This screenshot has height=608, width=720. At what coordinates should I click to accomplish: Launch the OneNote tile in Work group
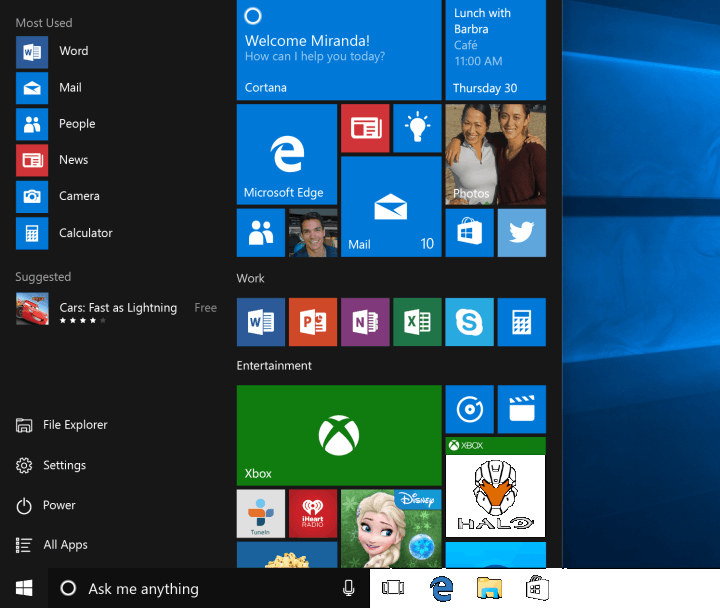(x=366, y=322)
